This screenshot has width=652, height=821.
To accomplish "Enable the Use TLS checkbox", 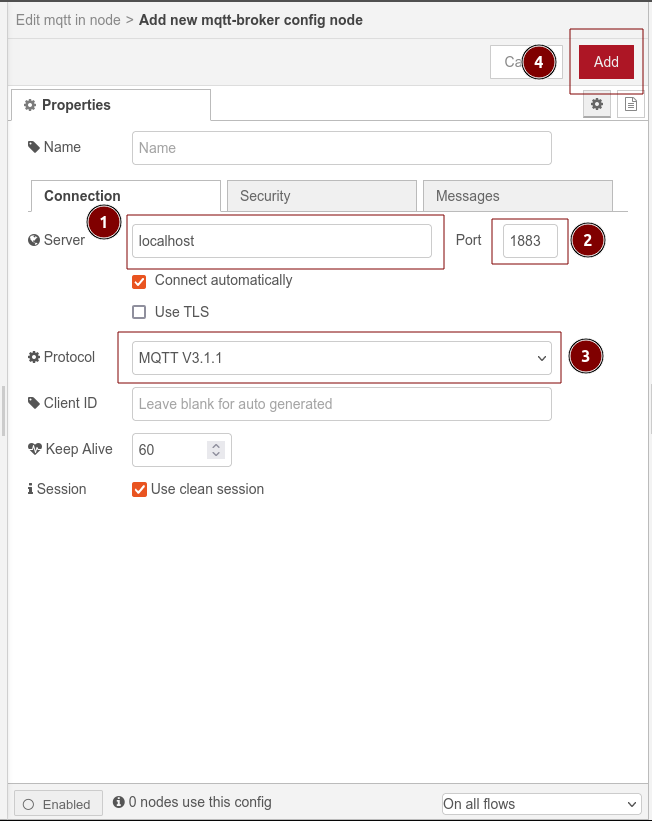I will 140,312.
